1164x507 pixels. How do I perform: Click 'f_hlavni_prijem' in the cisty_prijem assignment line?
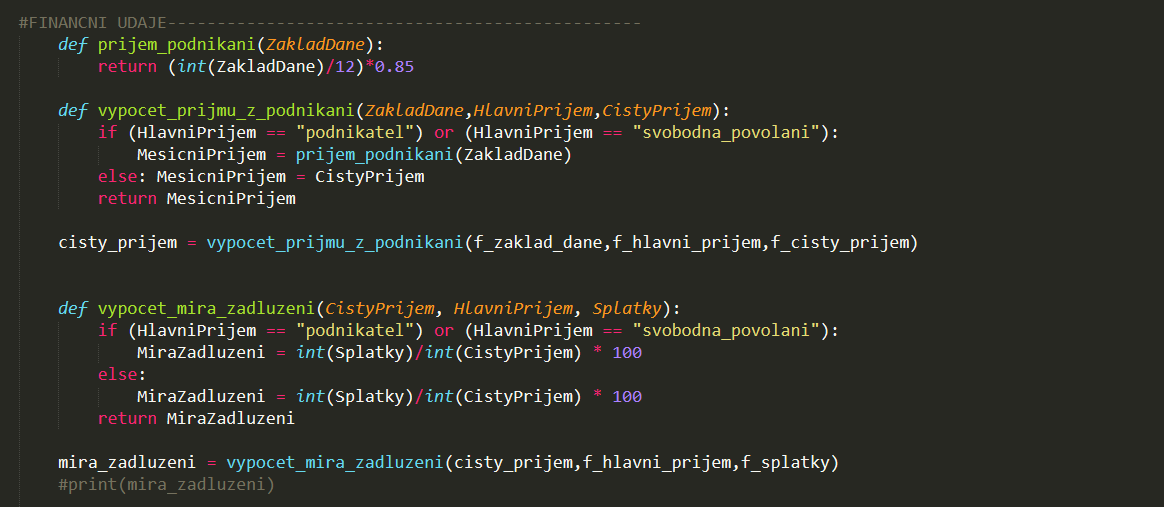point(686,243)
